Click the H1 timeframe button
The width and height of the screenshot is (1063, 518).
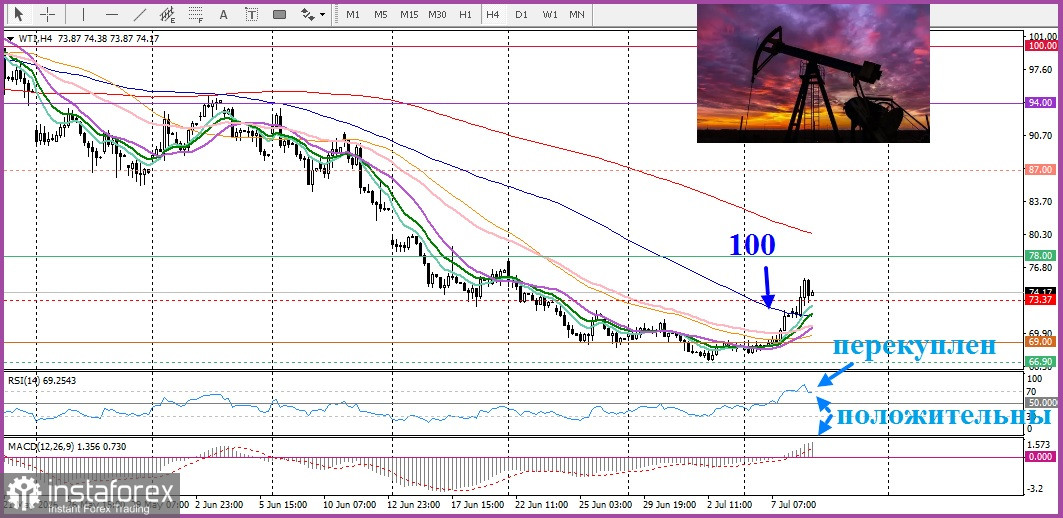[x=465, y=14]
